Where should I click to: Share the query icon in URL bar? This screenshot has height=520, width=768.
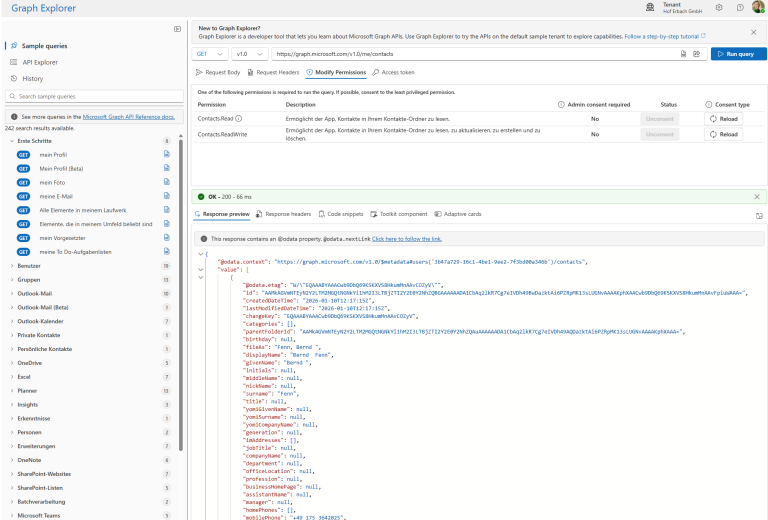coord(696,54)
